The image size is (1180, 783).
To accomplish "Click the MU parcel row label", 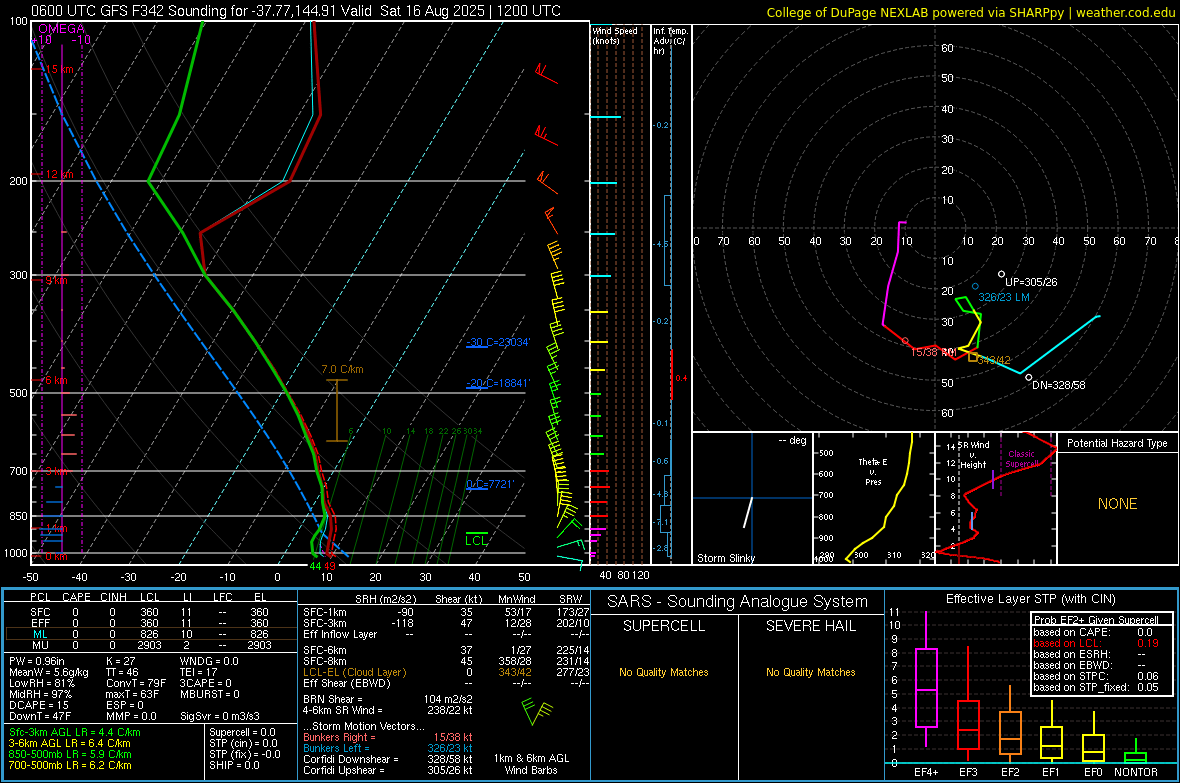I will coord(40,645).
